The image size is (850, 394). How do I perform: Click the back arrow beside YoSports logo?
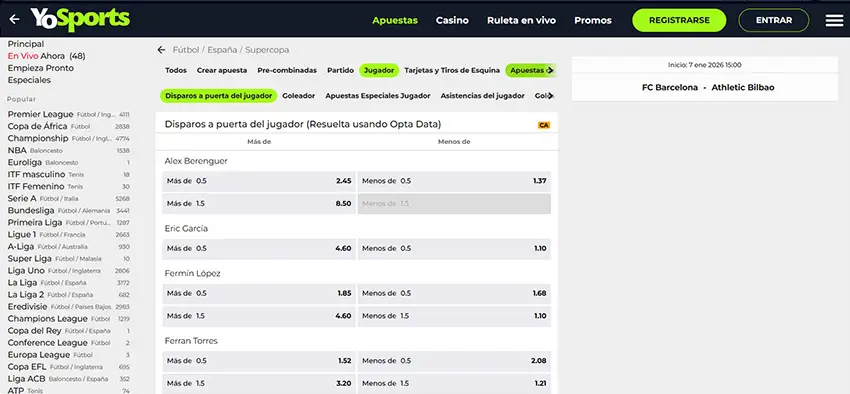point(14,20)
